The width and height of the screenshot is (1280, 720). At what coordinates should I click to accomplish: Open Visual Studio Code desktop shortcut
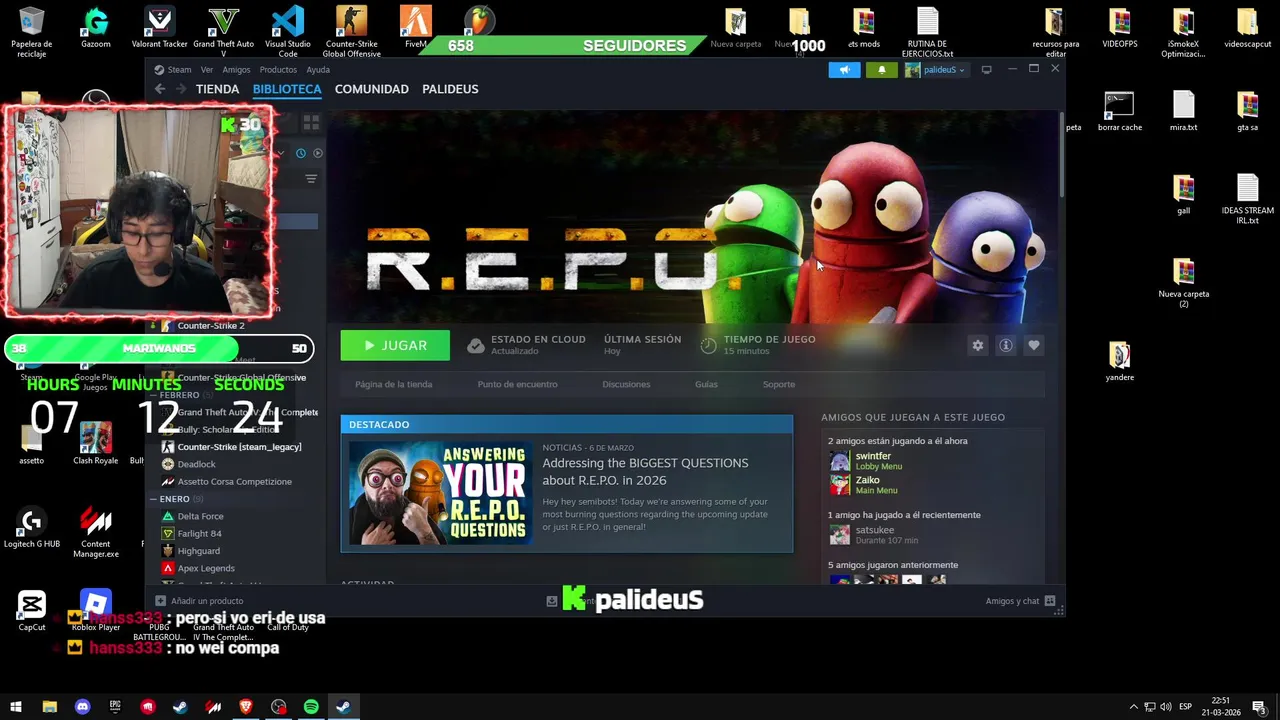tap(288, 32)
